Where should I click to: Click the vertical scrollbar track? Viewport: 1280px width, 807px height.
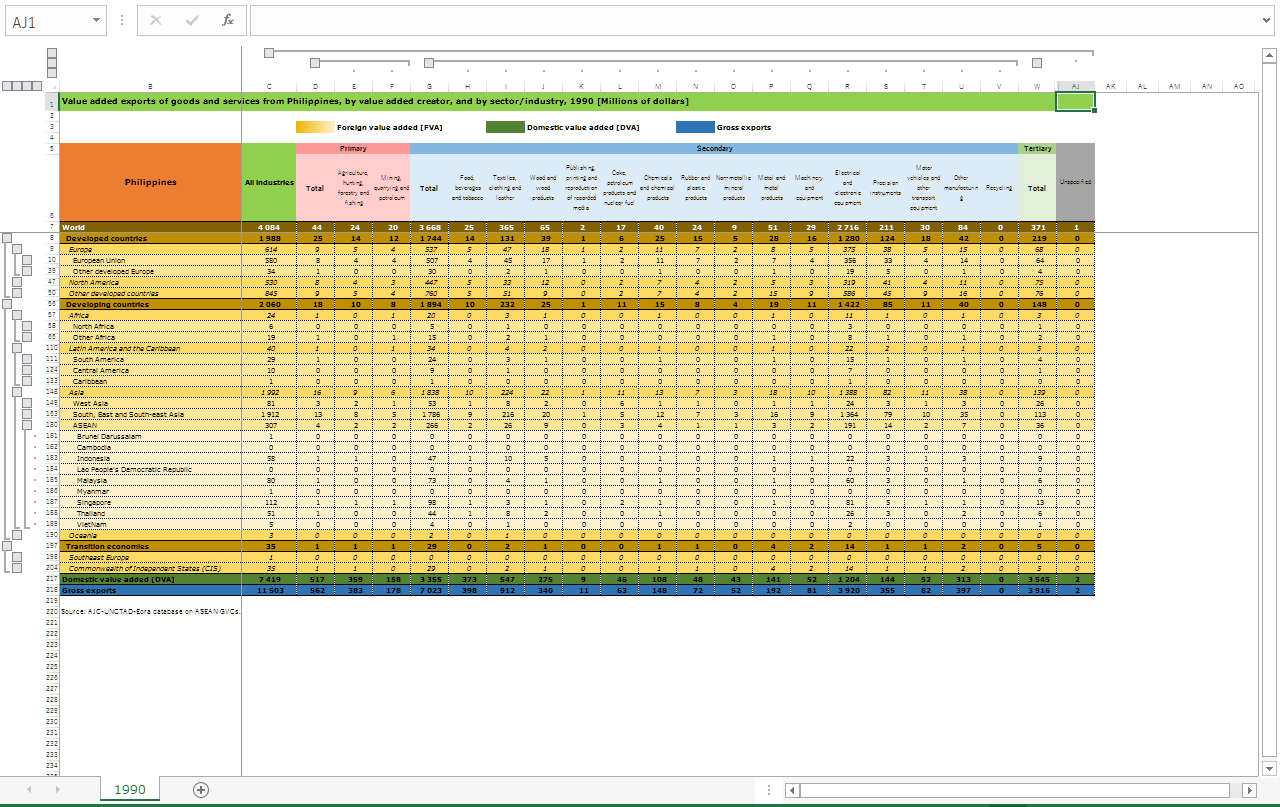(x=1269, y=408)
